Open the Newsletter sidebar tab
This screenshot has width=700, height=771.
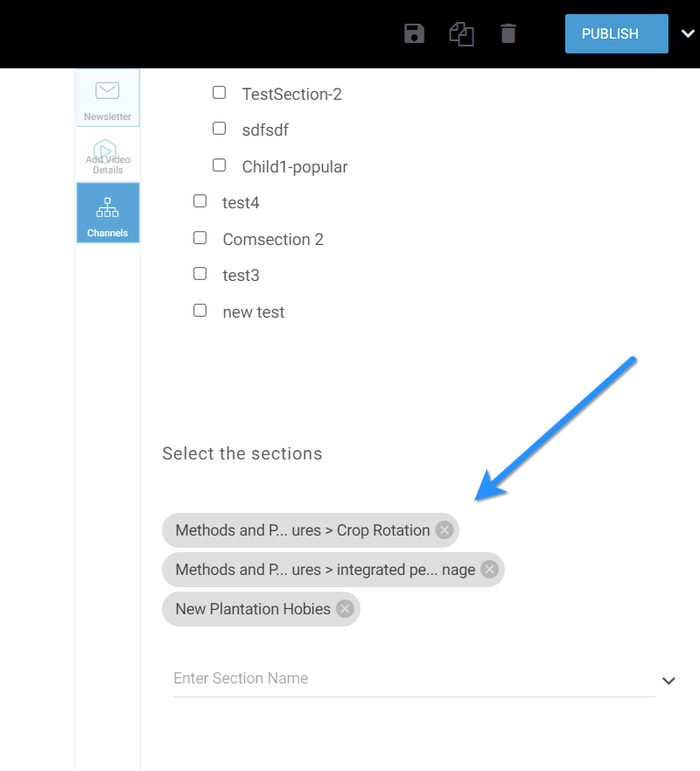point(107,98)
